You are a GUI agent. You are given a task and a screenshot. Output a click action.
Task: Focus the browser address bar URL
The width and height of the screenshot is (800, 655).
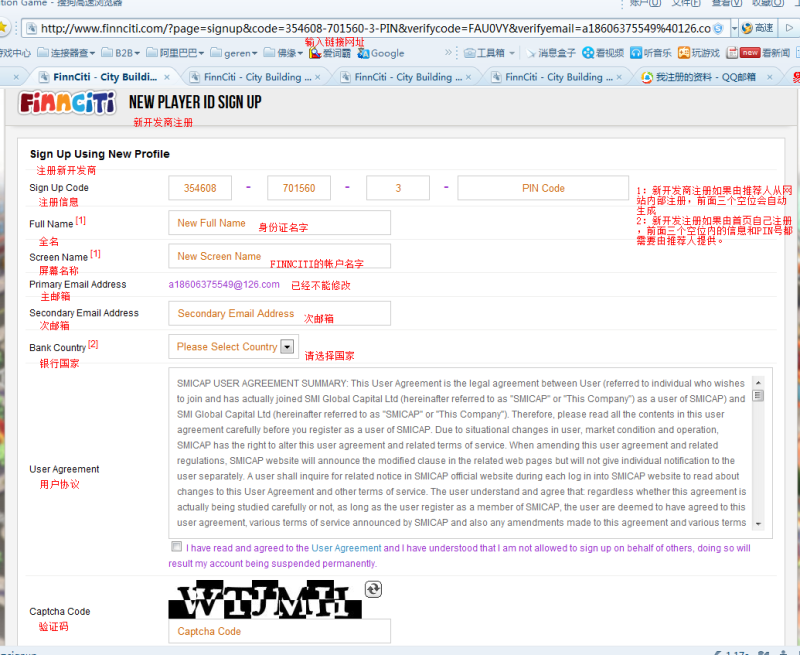point(376,29)
